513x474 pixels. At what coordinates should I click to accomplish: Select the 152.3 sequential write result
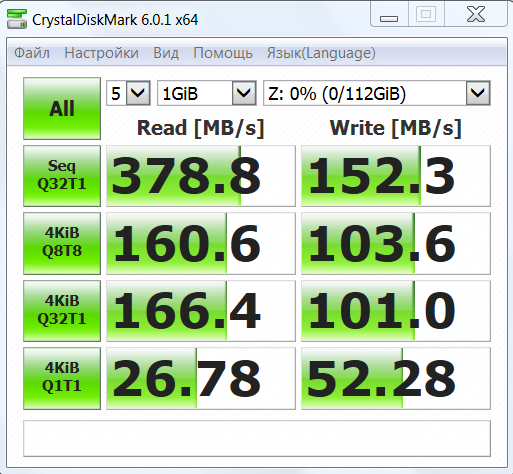396,176
